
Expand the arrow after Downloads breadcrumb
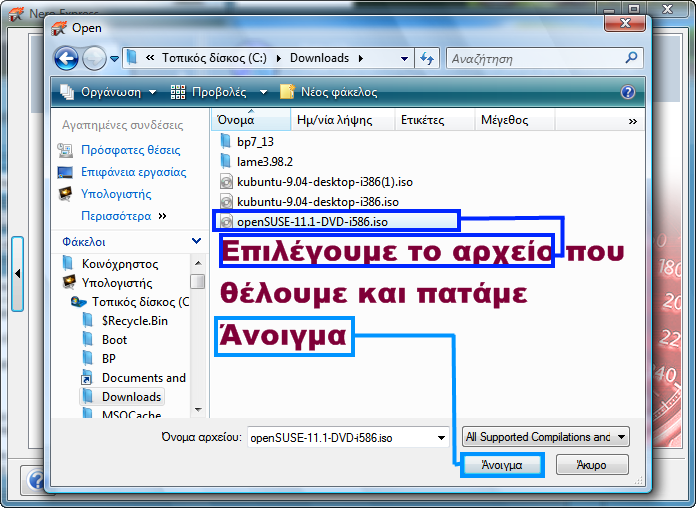pos(360,59)
